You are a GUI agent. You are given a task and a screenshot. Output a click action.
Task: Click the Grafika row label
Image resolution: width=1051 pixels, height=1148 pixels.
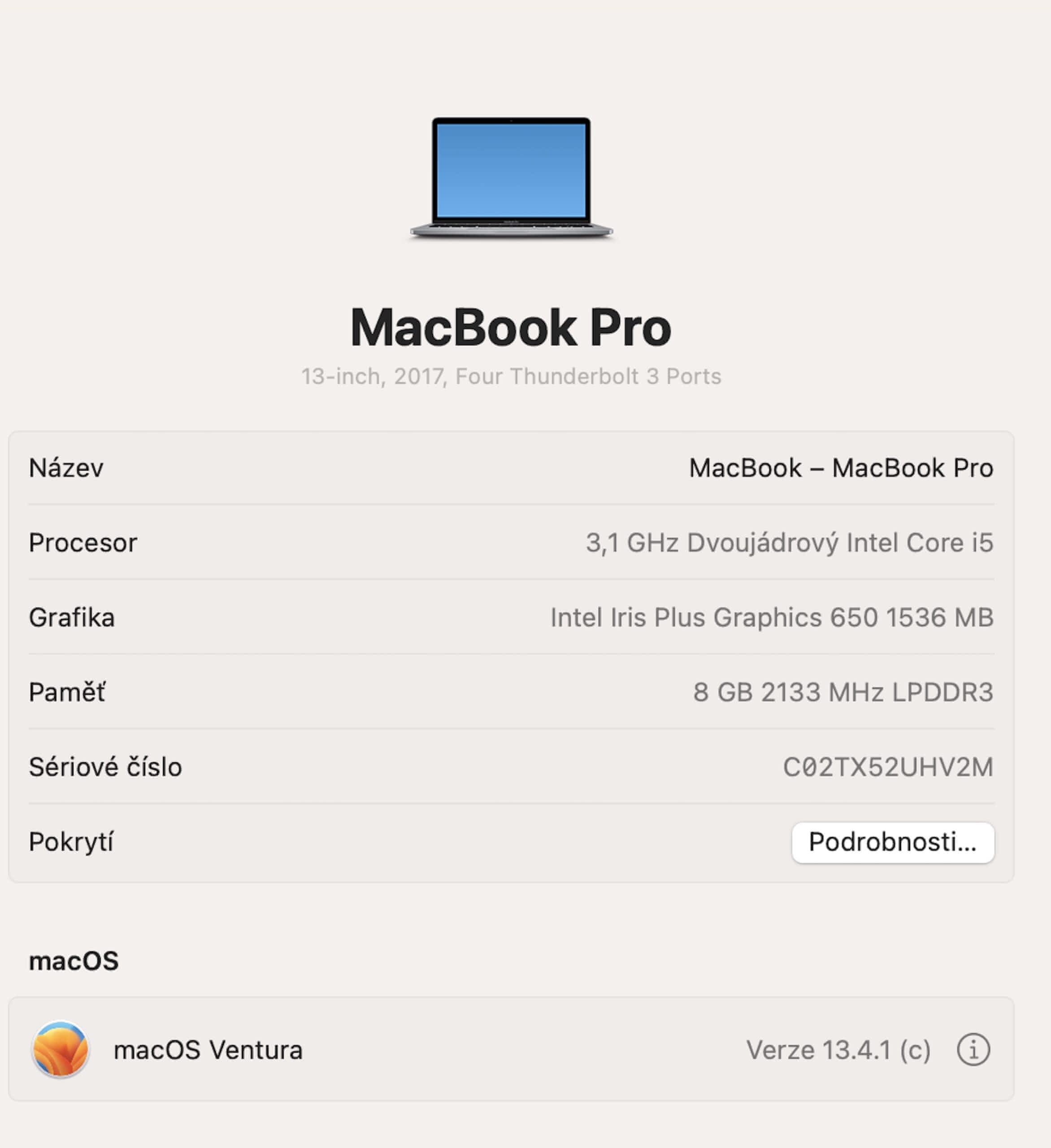[72, 618]
